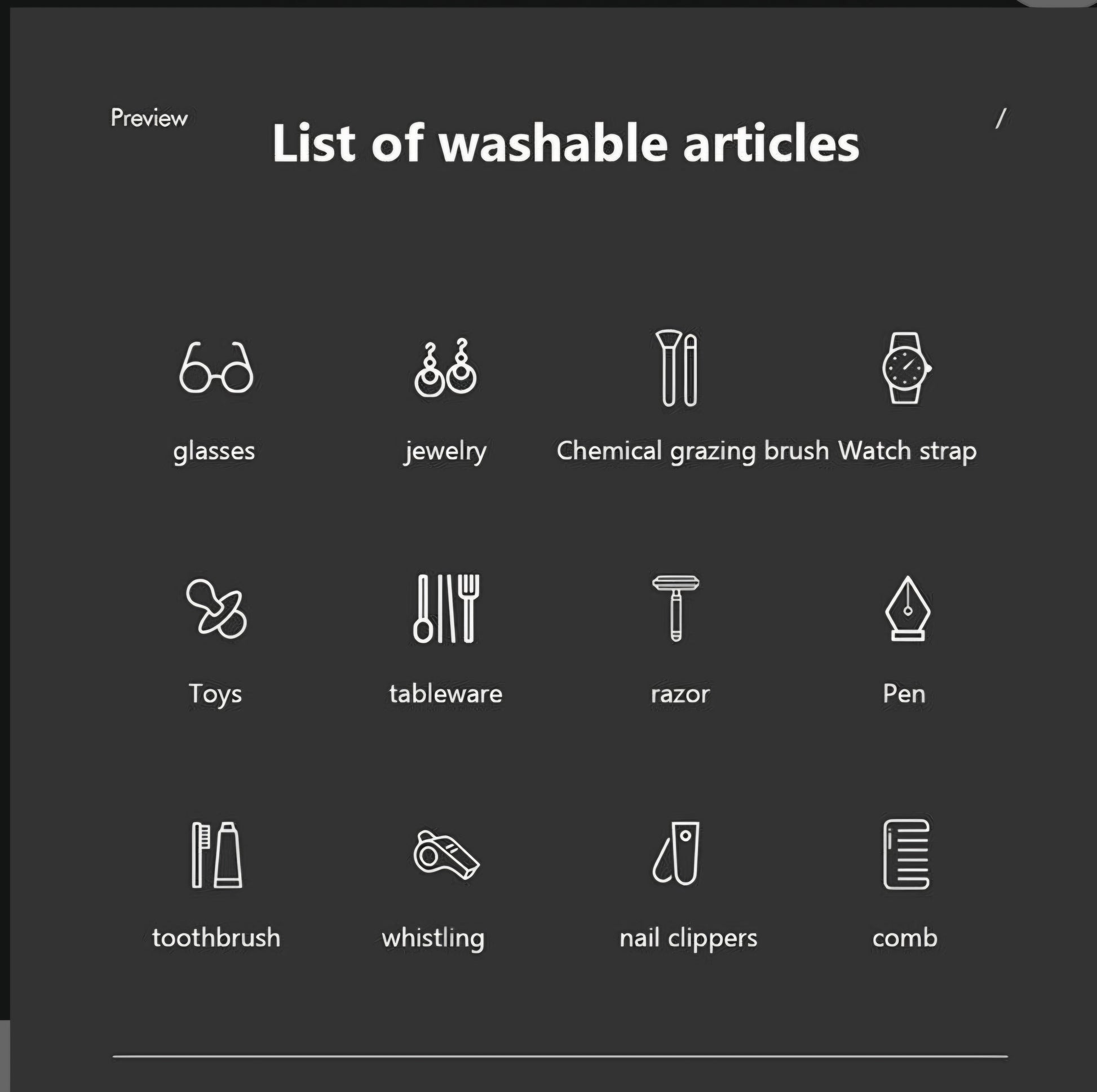The image size is (1097, 1092).
Task: Select the comb icon
Action: pyautogui.click(x=906, y=854)
